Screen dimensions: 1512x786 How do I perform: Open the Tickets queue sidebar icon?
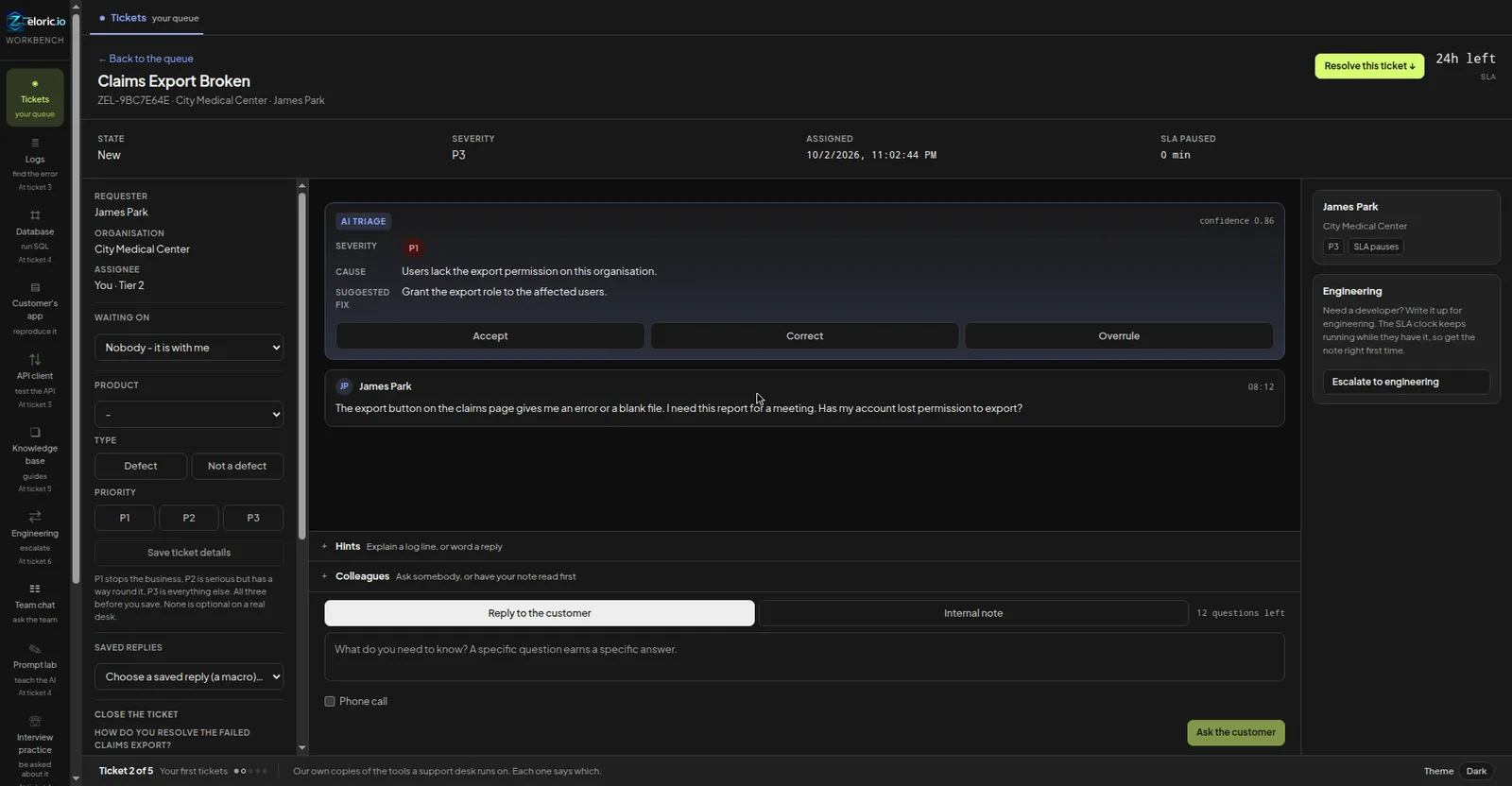35,97
